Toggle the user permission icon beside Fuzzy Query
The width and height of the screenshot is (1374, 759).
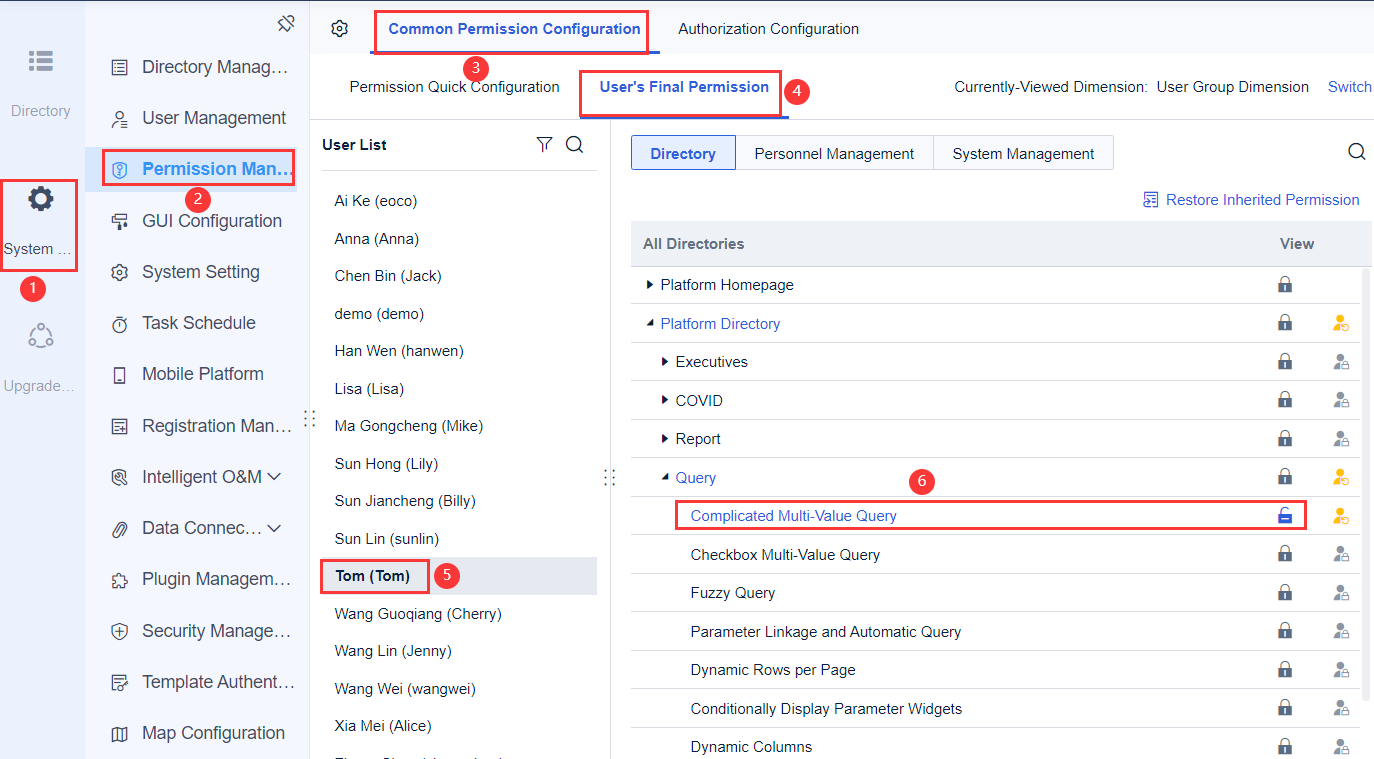1341,592
